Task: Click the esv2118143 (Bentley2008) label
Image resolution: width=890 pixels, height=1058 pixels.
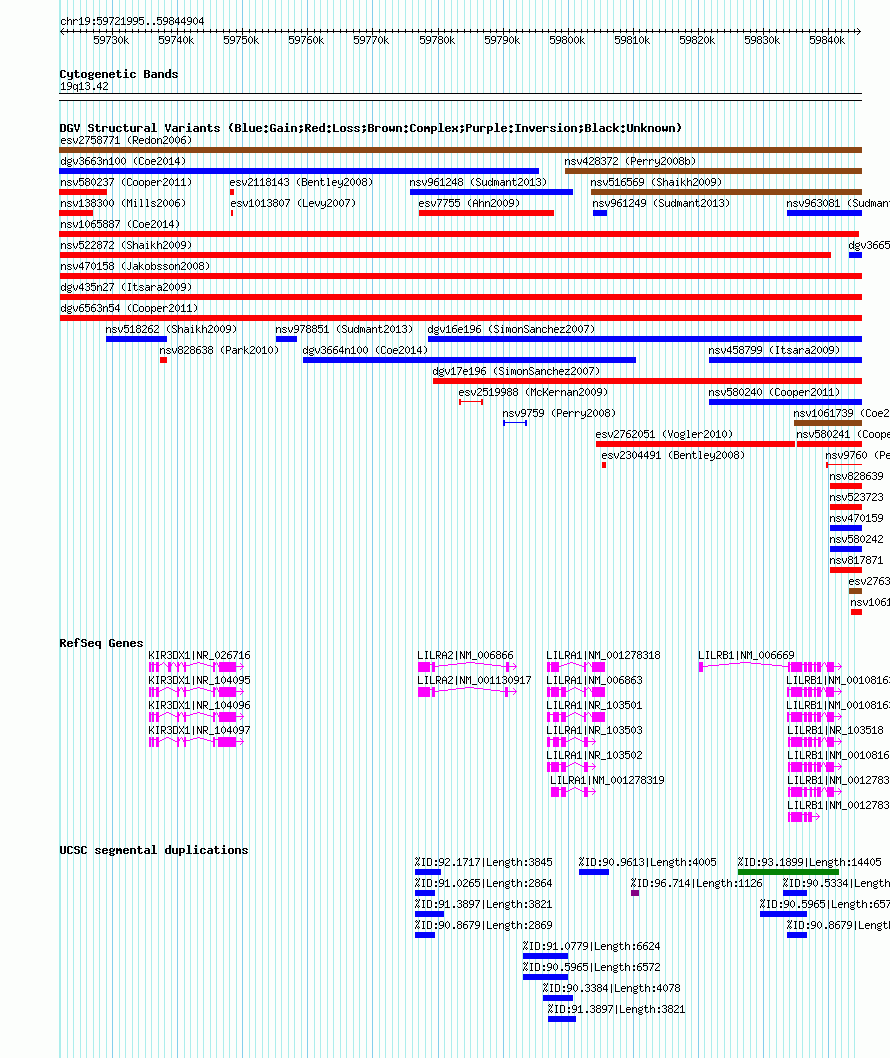Action: 301,182
